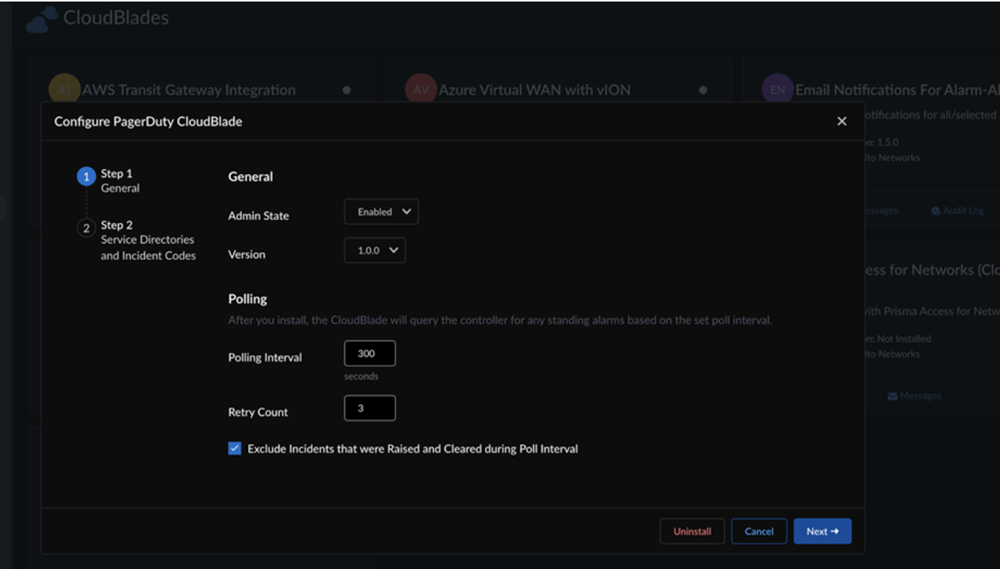1000x569 pixels.
Task: Focus the Polling Interval input field
Action: (369, 354)
